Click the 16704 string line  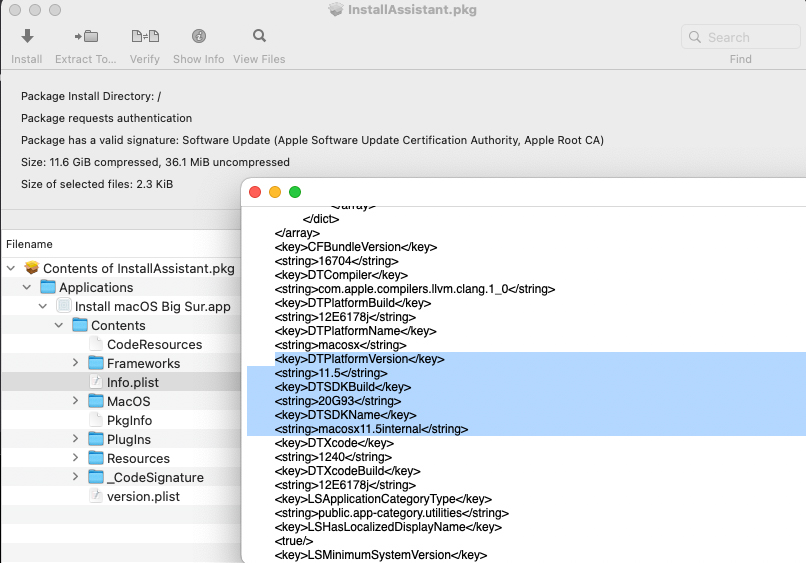[x=336, y=261]
